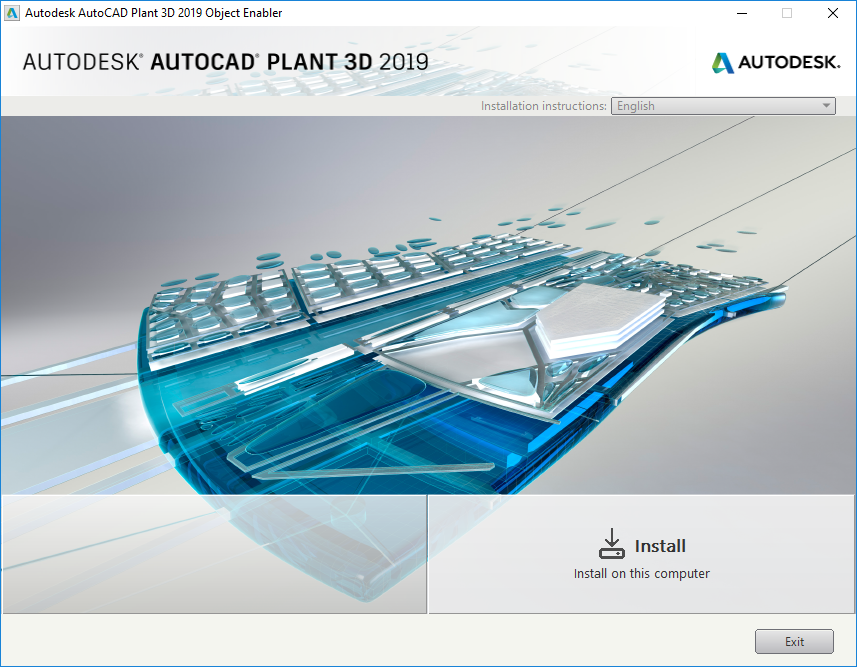
Task: Minimize the installer window
Action: click(742, 13)
